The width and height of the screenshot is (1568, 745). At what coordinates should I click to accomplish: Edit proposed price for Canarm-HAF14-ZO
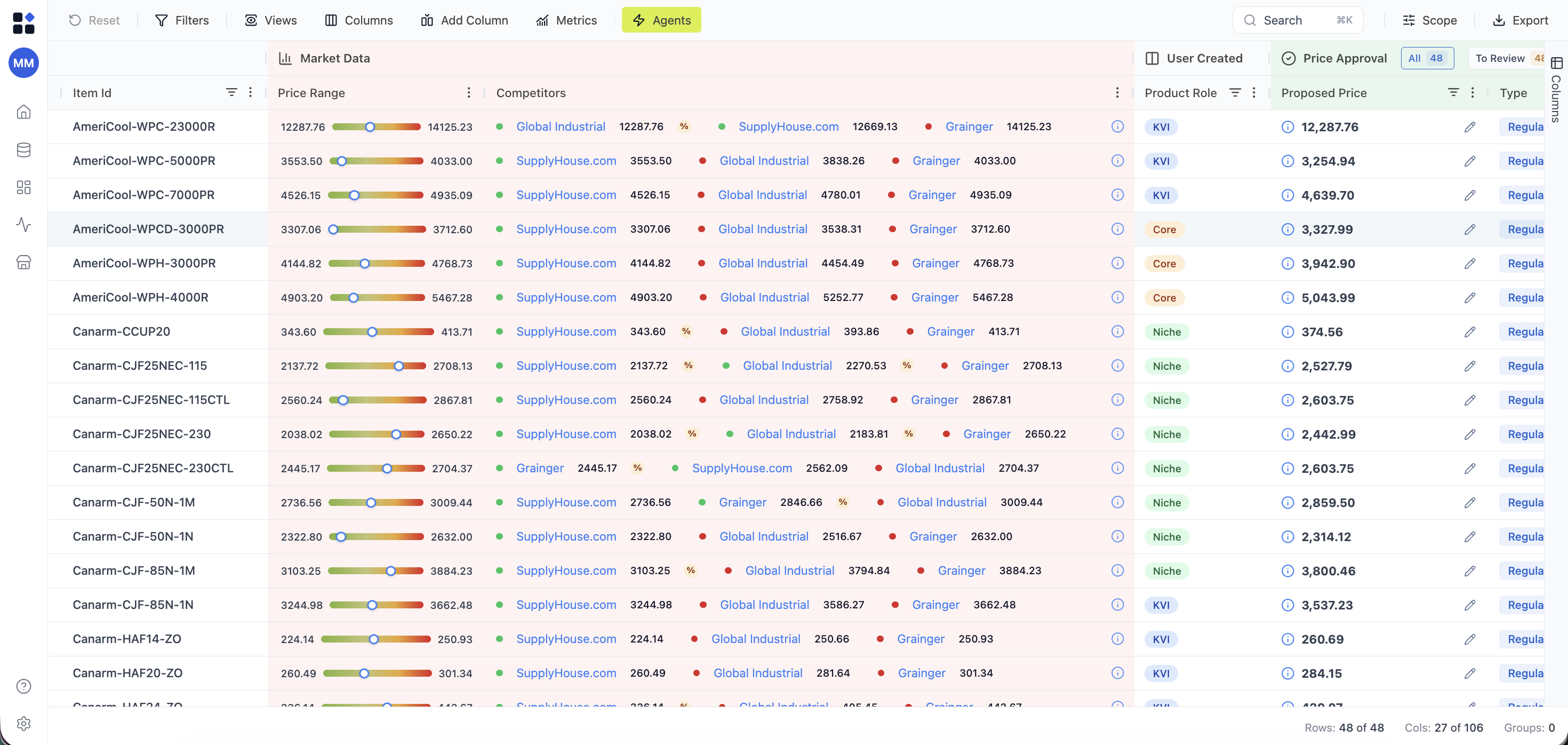[1469, 639]
